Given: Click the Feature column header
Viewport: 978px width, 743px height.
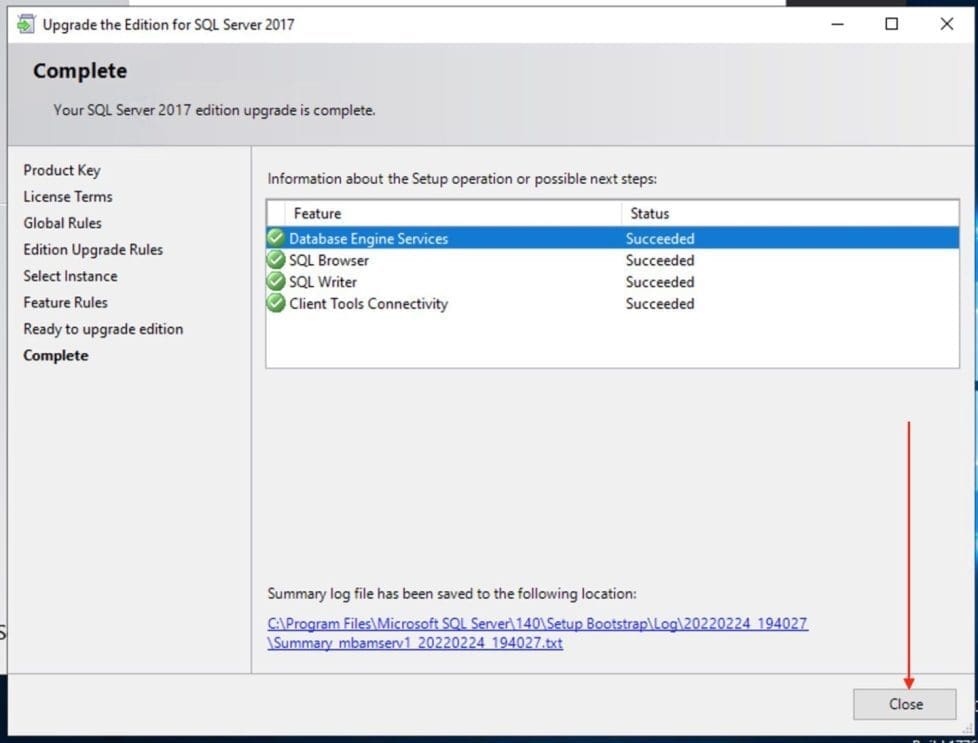Looking at the screenshot, I should point(317,214).
